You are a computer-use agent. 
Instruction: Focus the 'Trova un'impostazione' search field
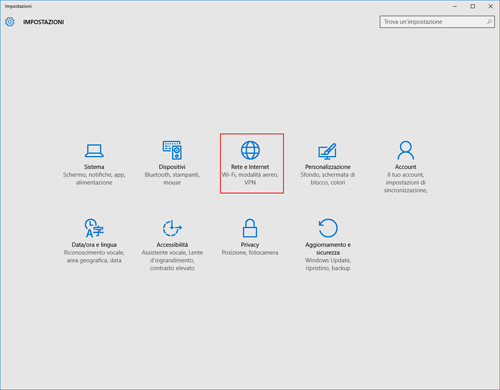(437, 22)
